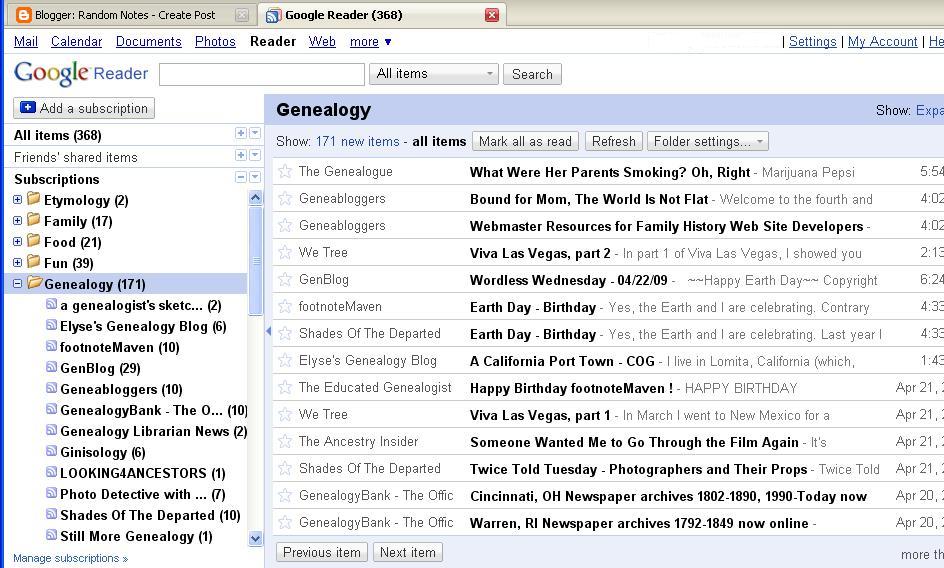Viewport: 944px width, 568px height.
Task: Expand the Etymology folder
Action: click(x=17, y=199)
